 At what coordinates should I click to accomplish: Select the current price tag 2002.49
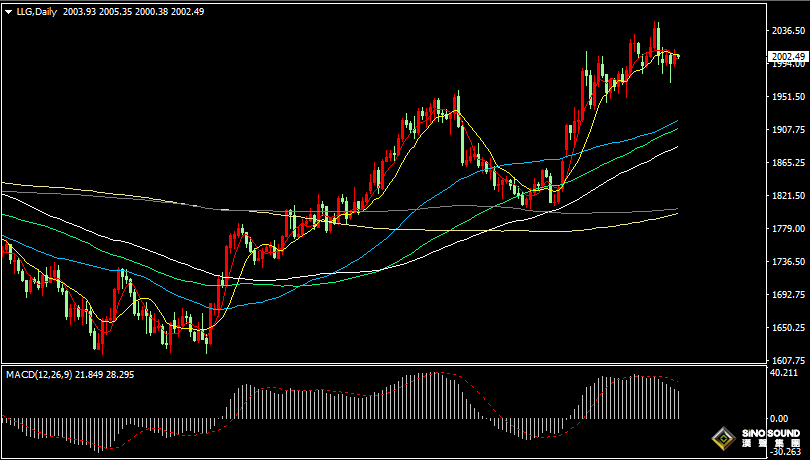click(788, 57)
